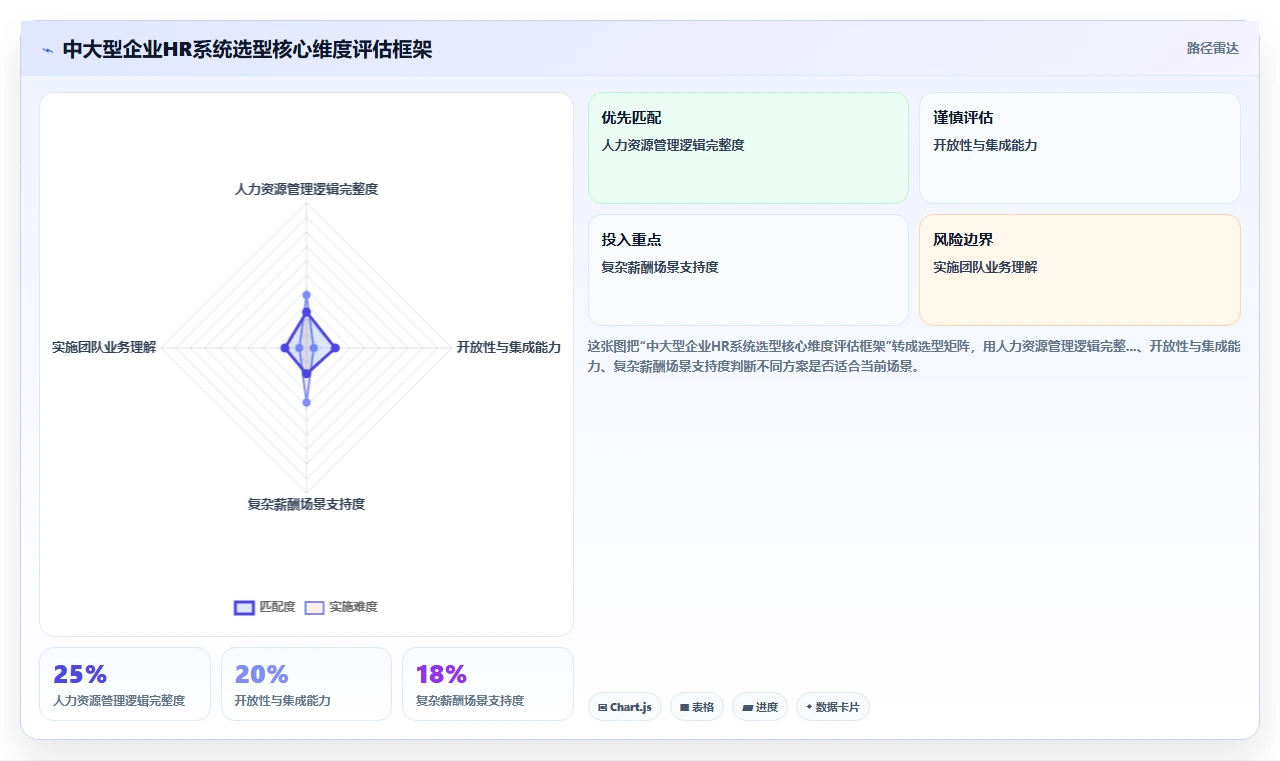The width and height of the screenshot is (1280, 761).
Task: Click the page title 中大型企业HR系统选型核心维度评估框架
Action: 247,49
